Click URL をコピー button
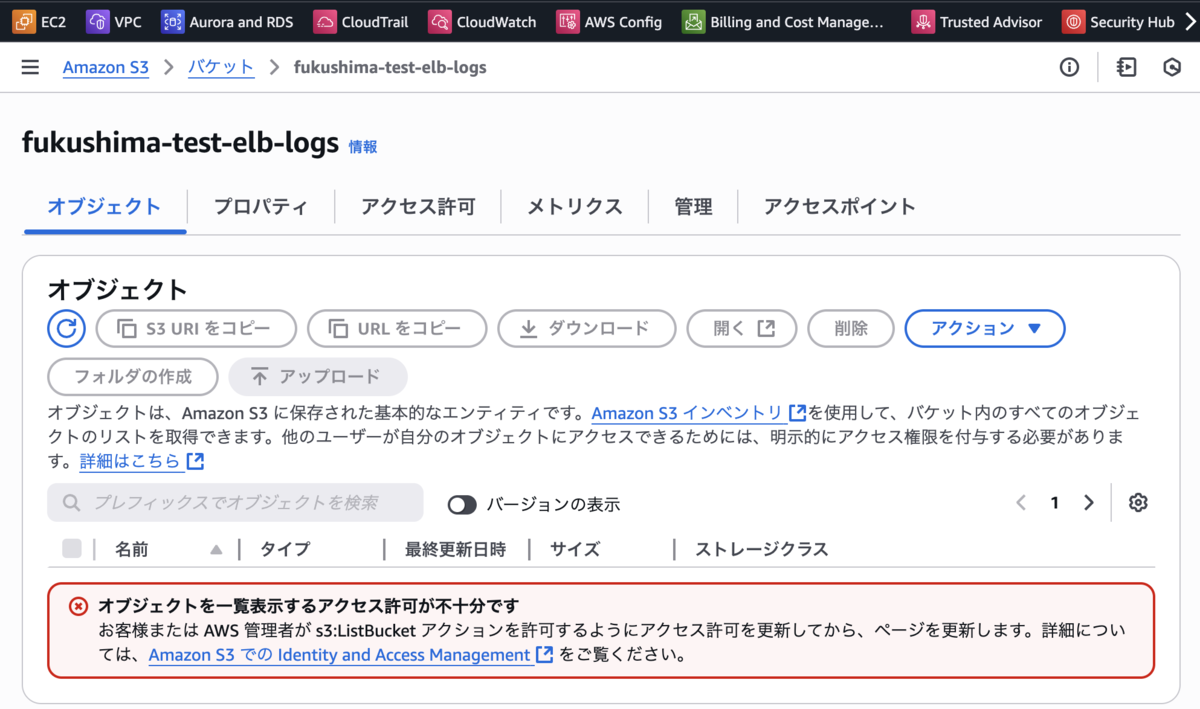 pyautogui.click(x=397, y=328)
